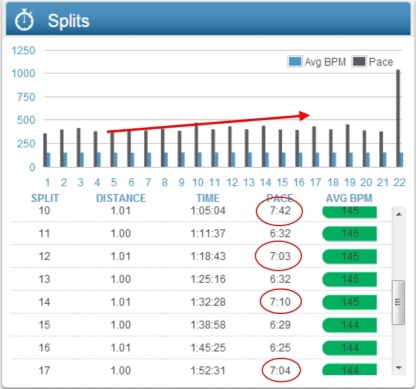Click x-axis label 22 in the chart
The width and height of the screenshot is (416, 389).
[399, 182]
